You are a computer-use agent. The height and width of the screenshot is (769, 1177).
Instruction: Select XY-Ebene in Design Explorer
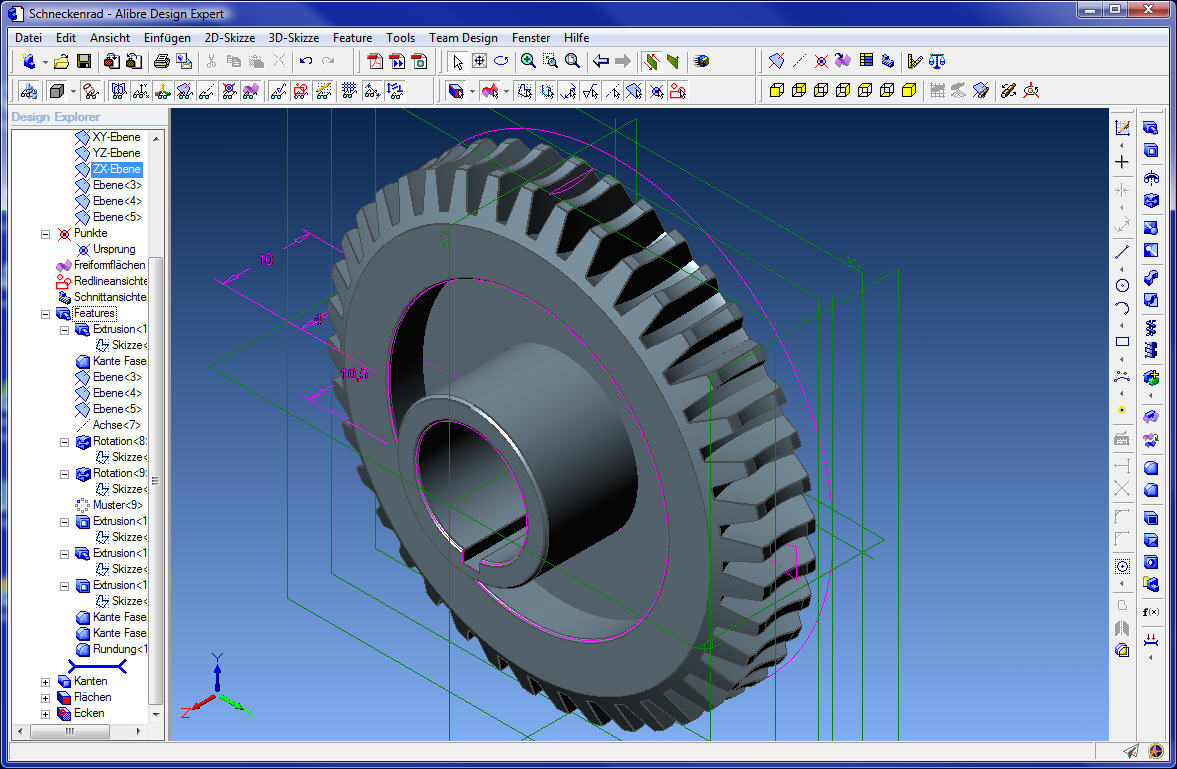point(116,137)
